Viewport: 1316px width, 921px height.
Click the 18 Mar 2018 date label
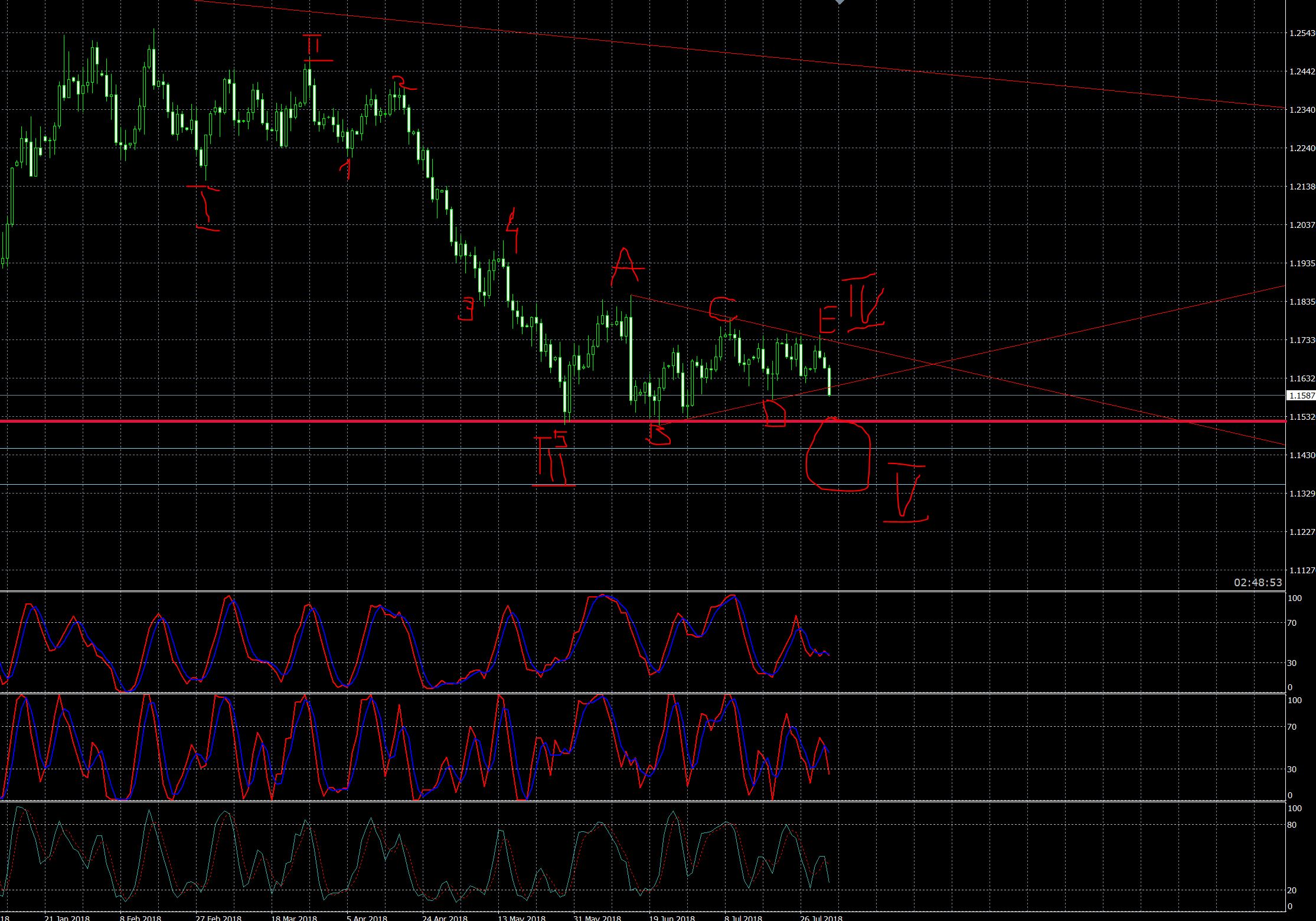click(293, 917)
